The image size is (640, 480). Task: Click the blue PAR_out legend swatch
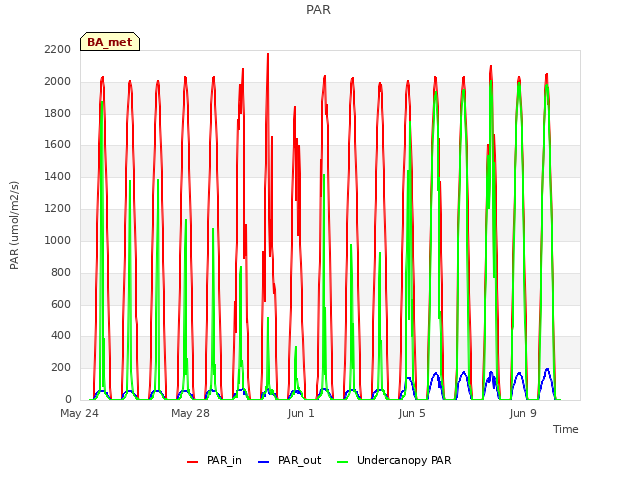[x=263, y=462]
